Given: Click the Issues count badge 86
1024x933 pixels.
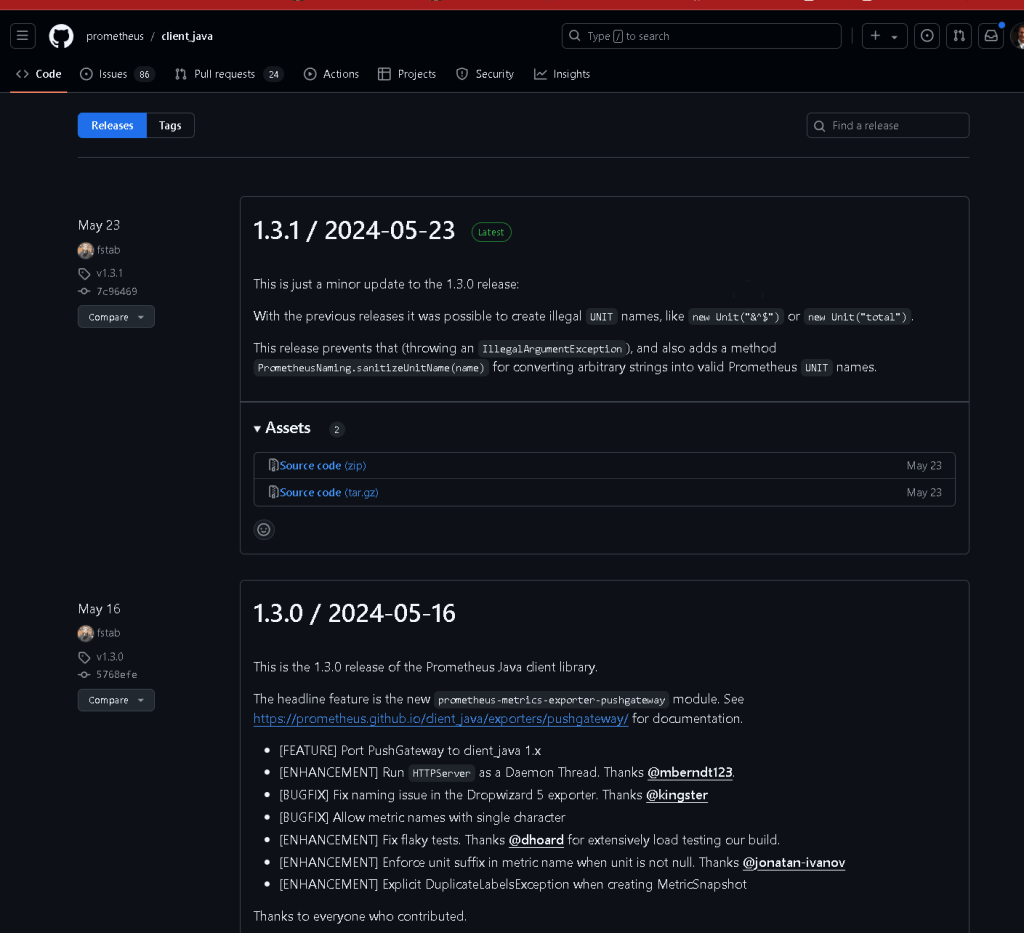Looking at the screenshot, I should click(144, 74).
